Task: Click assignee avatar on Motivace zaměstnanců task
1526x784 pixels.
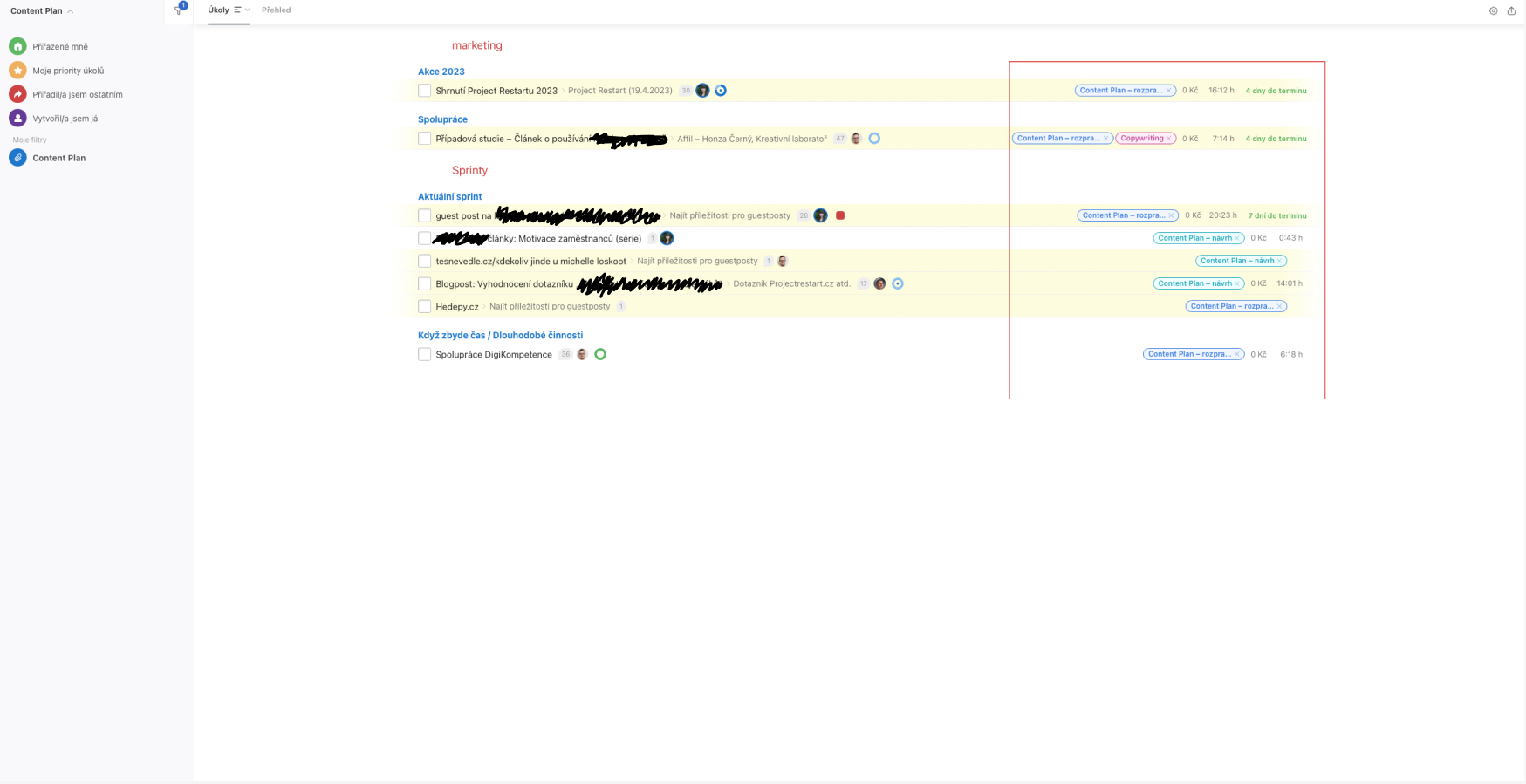Action: pyautogui.click(x=667, y=238)
